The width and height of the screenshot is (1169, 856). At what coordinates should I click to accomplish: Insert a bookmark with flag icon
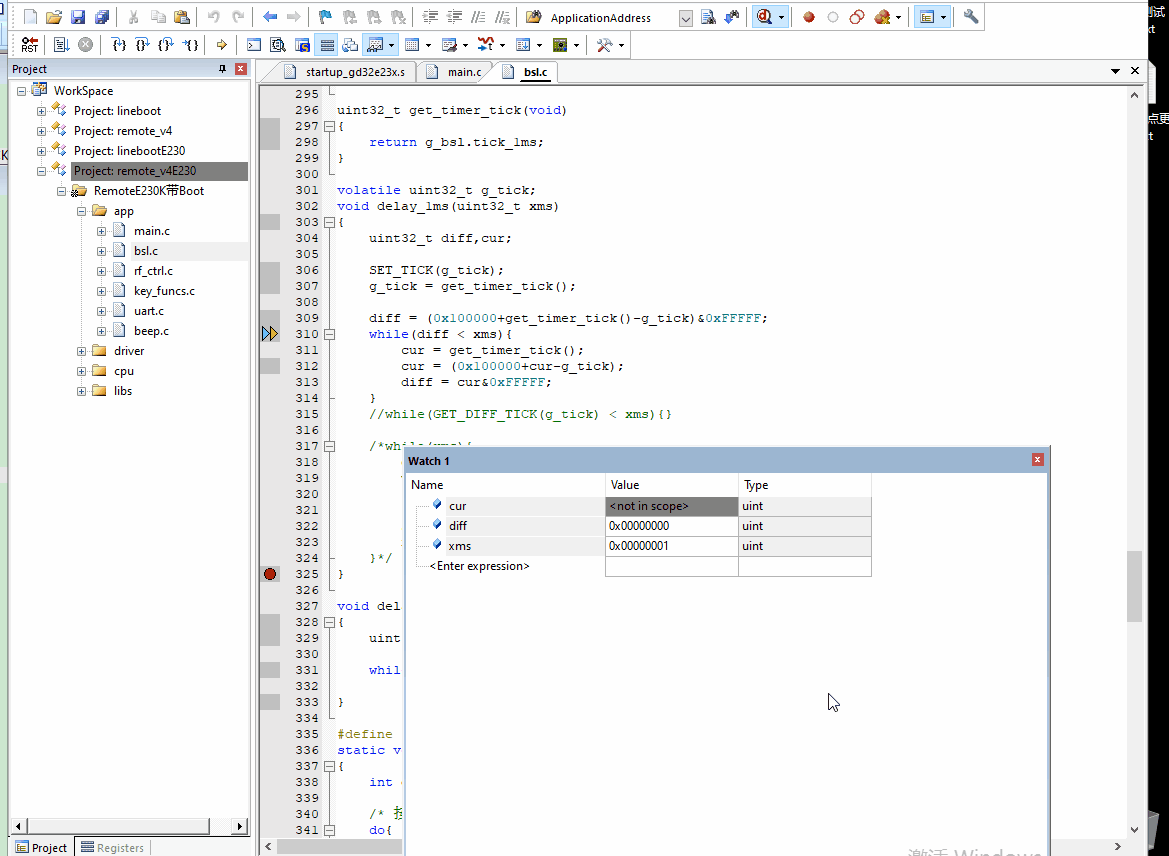coord(325,16)
